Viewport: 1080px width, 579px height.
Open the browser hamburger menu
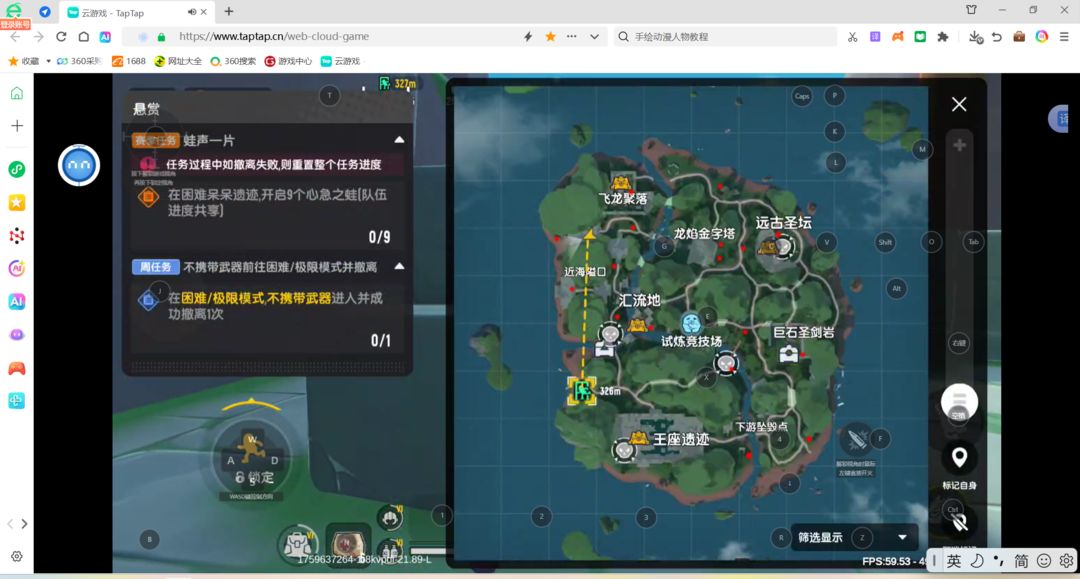[x=1064, y=36]
